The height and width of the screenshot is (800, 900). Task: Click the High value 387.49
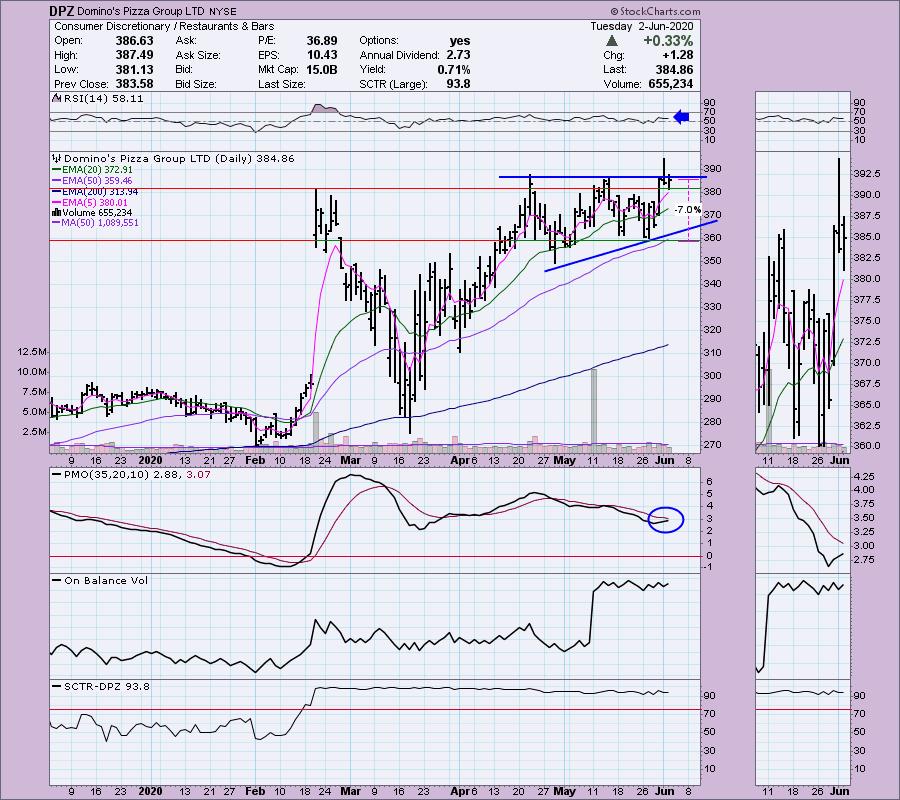[134, 55]
